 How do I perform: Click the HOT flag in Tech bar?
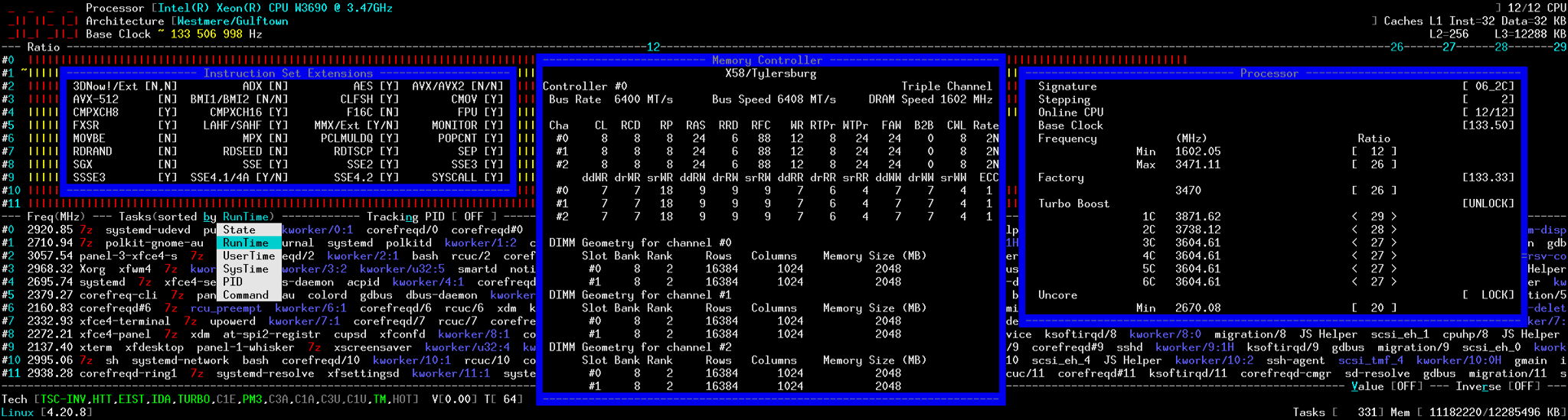402,399
